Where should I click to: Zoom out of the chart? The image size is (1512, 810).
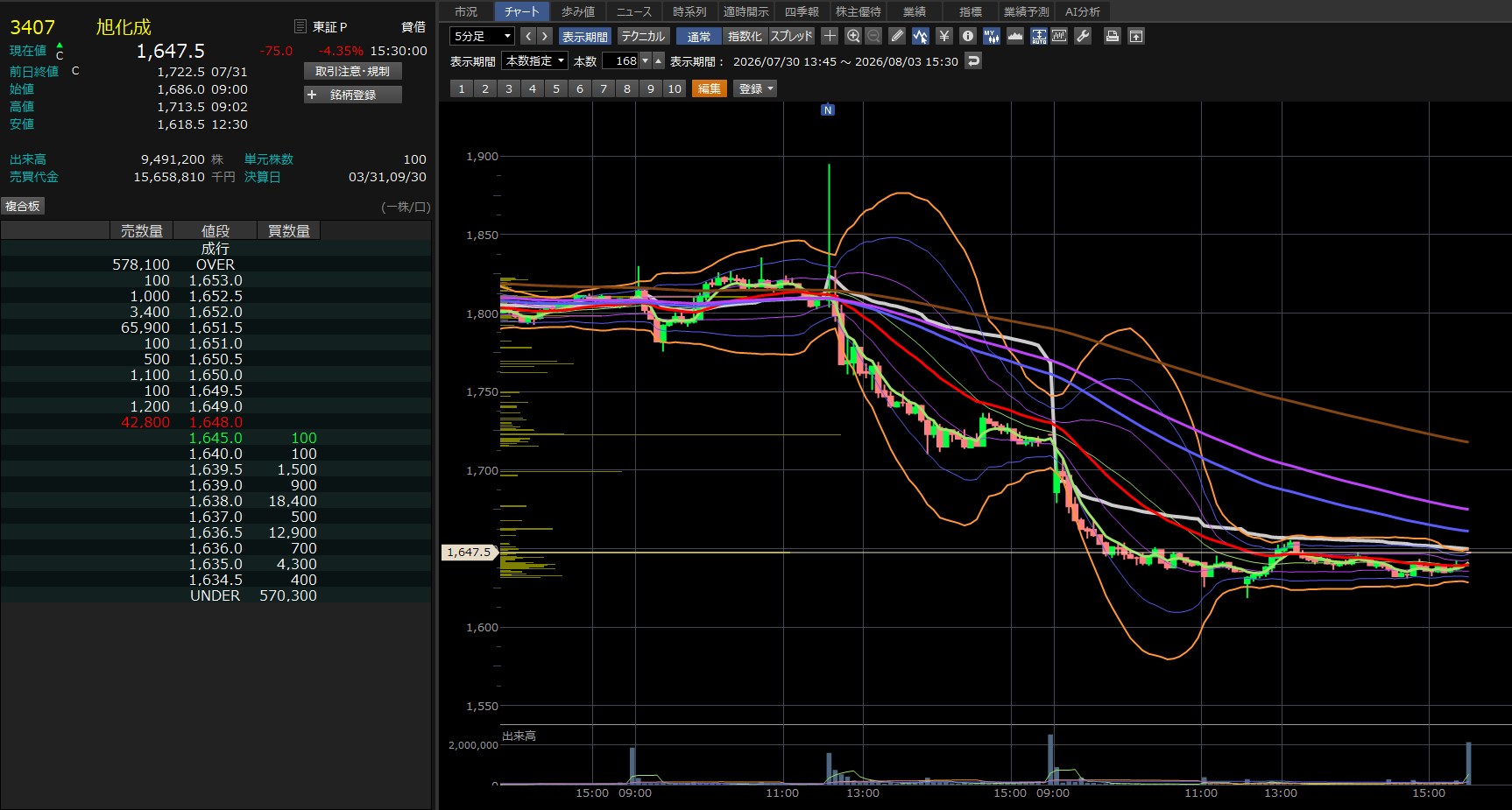point(873,36)
